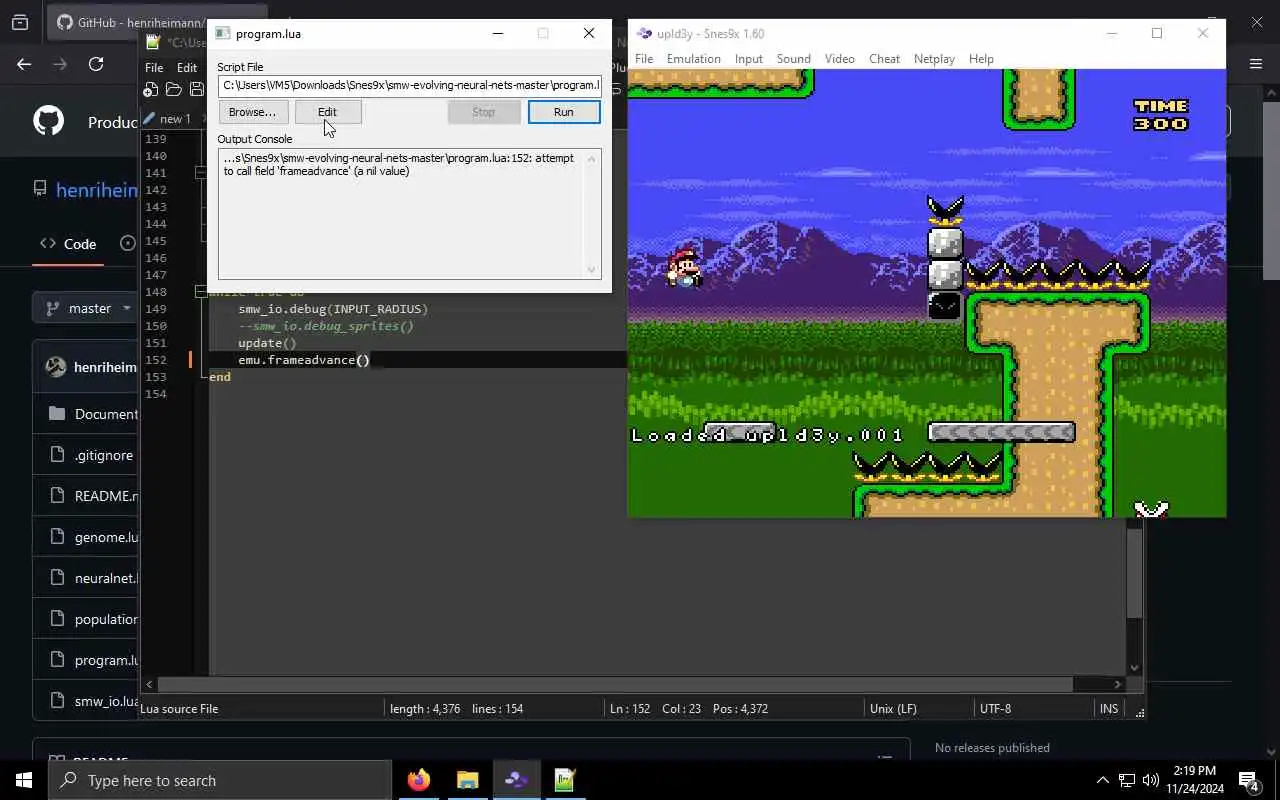Click line number 153 in the gutter
The image size is (1280, 800).
[155, 377]
